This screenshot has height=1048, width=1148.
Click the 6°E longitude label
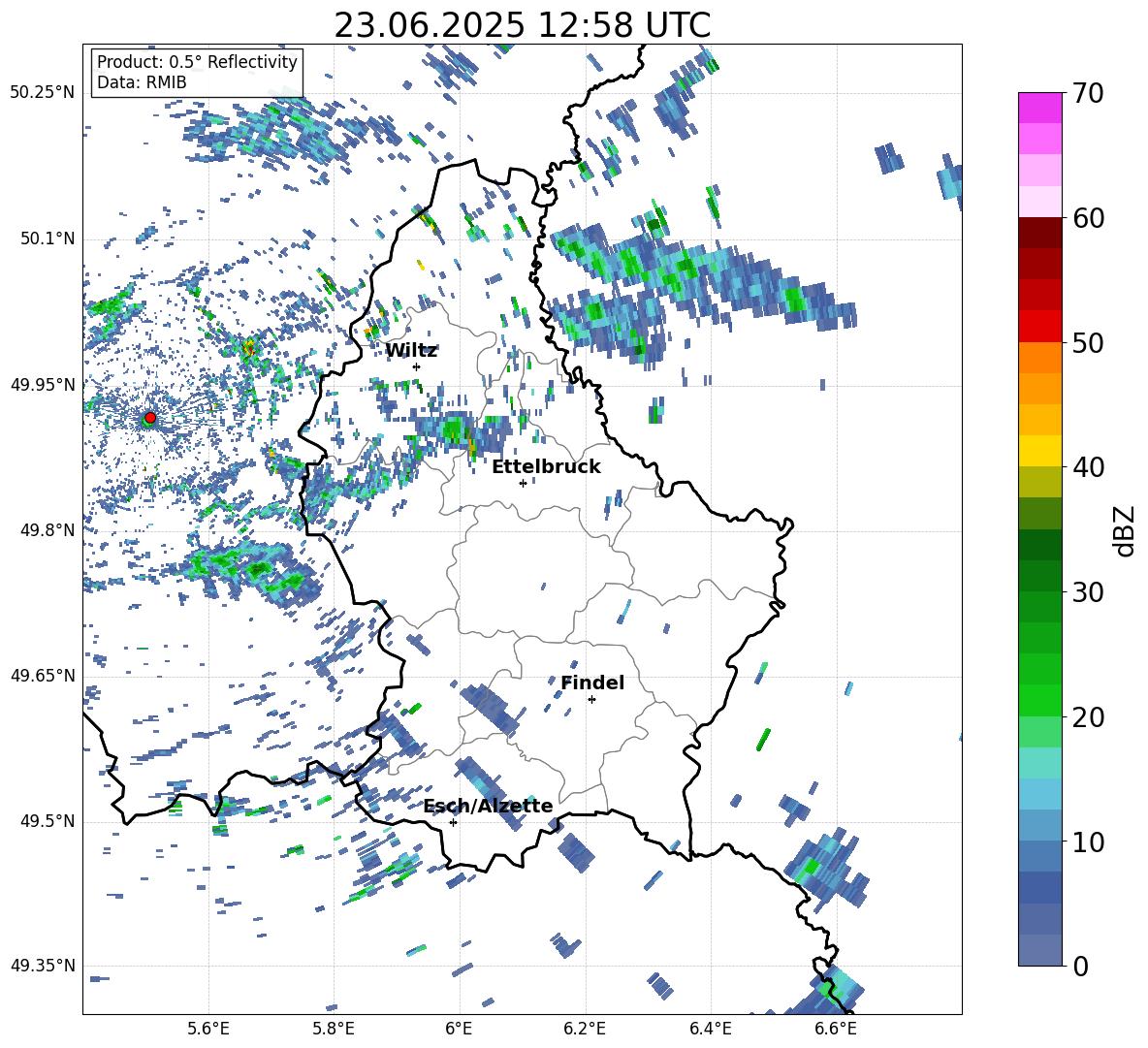coord(459,1029)
